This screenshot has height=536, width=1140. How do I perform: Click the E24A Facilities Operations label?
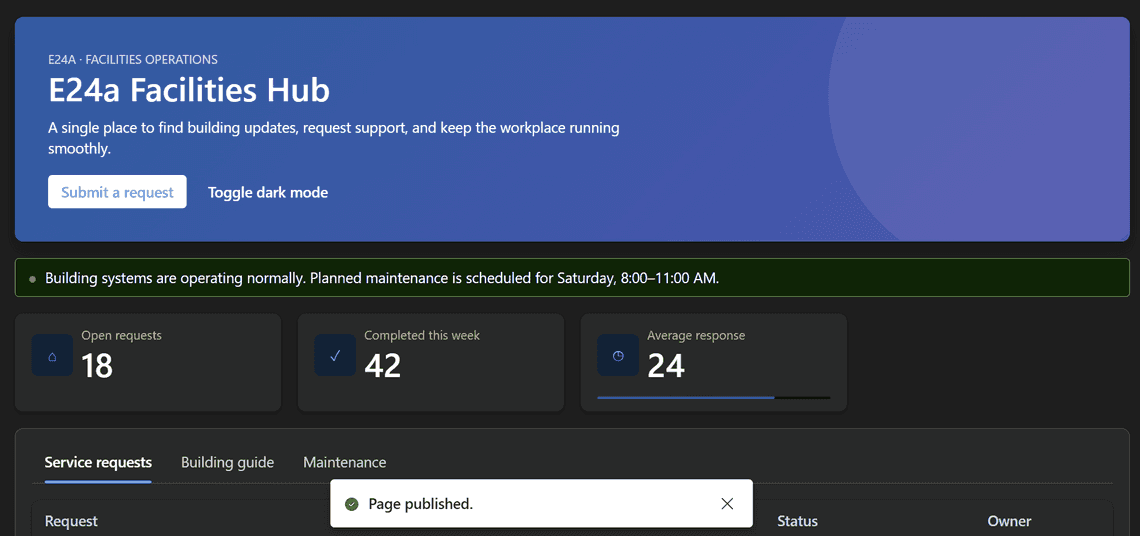133,60
